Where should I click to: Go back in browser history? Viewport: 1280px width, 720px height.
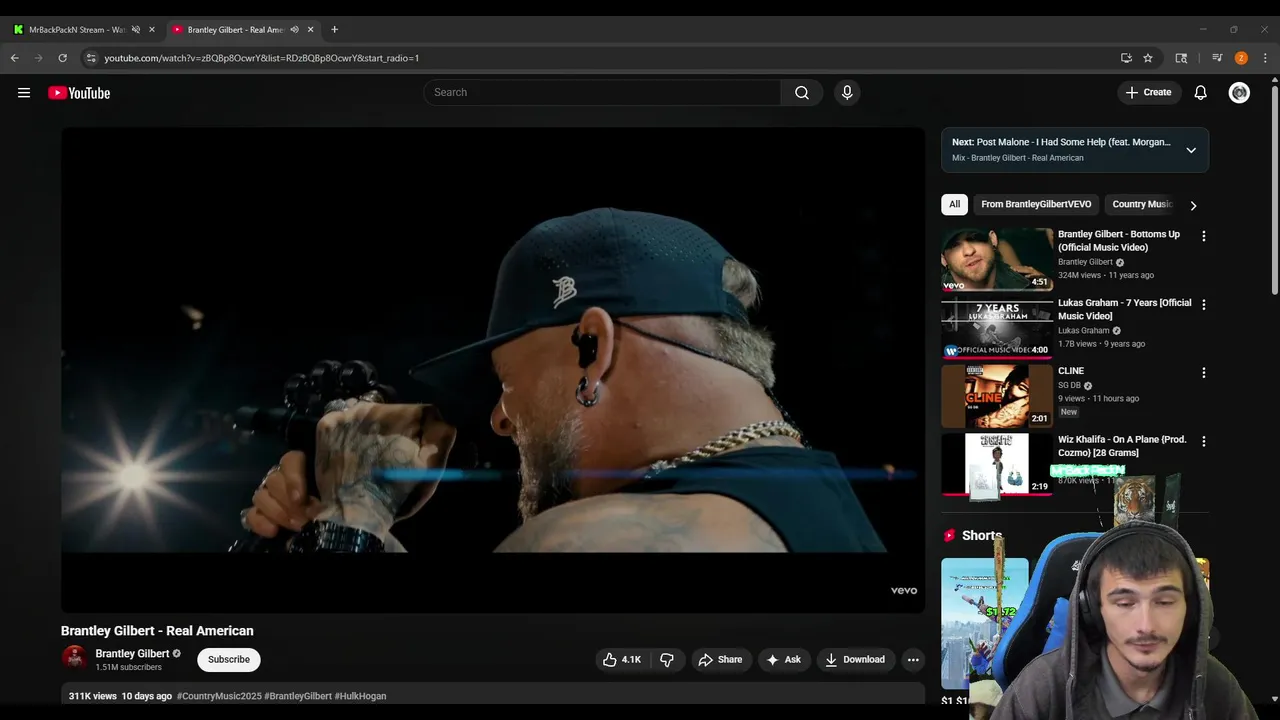tap(15, 58)
